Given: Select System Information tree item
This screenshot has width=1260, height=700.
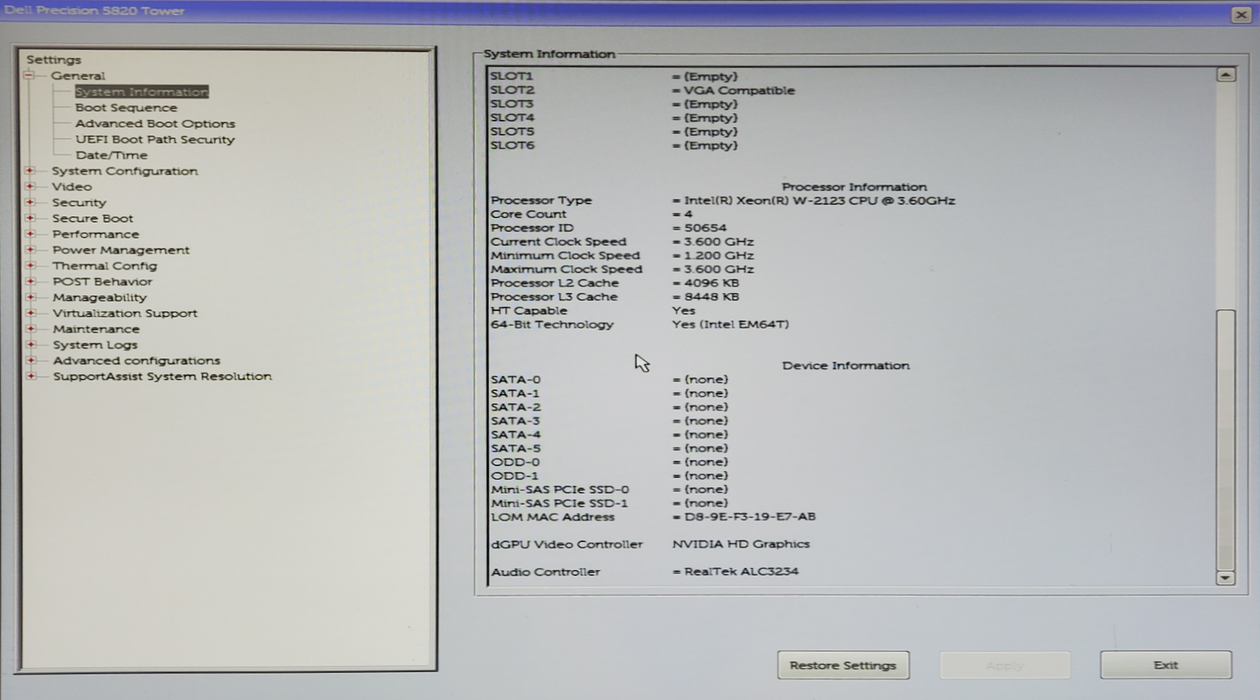Looking at the screenshot, I should coord(141,92).
